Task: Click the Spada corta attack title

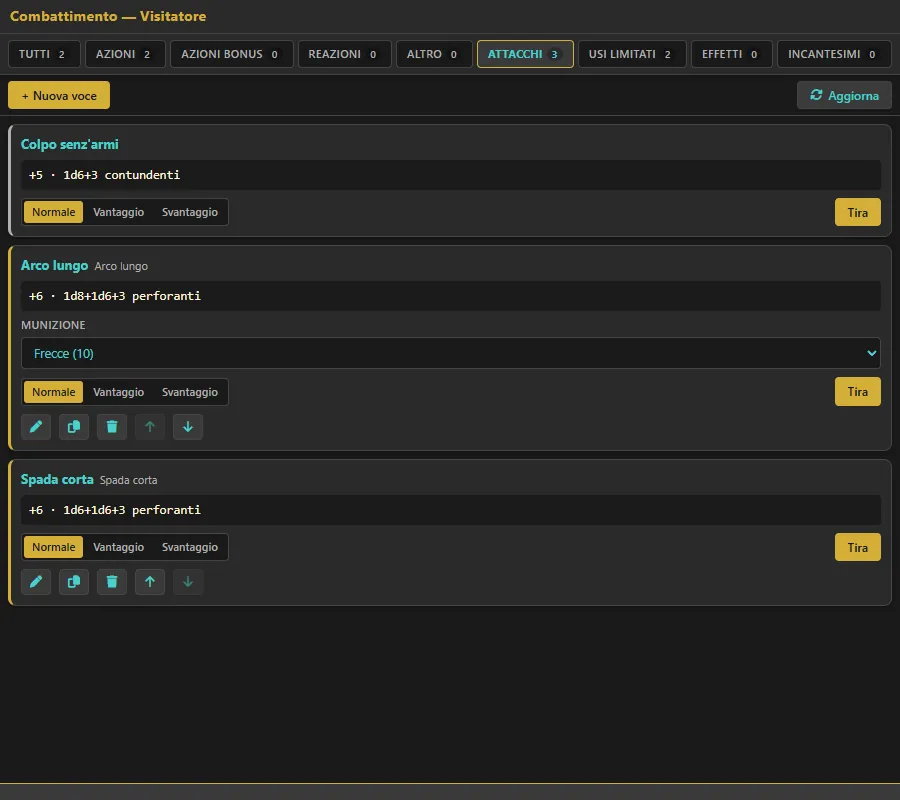Action: point(57,479)
